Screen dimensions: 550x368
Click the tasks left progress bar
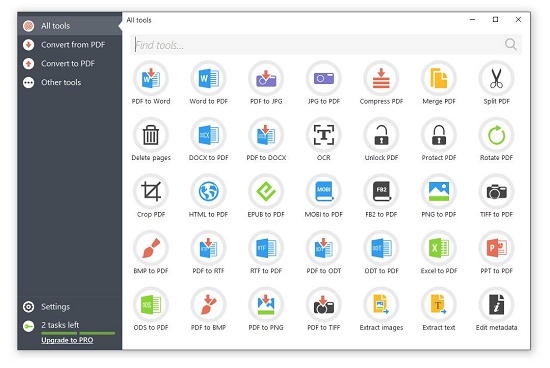(x=78, y=333)
